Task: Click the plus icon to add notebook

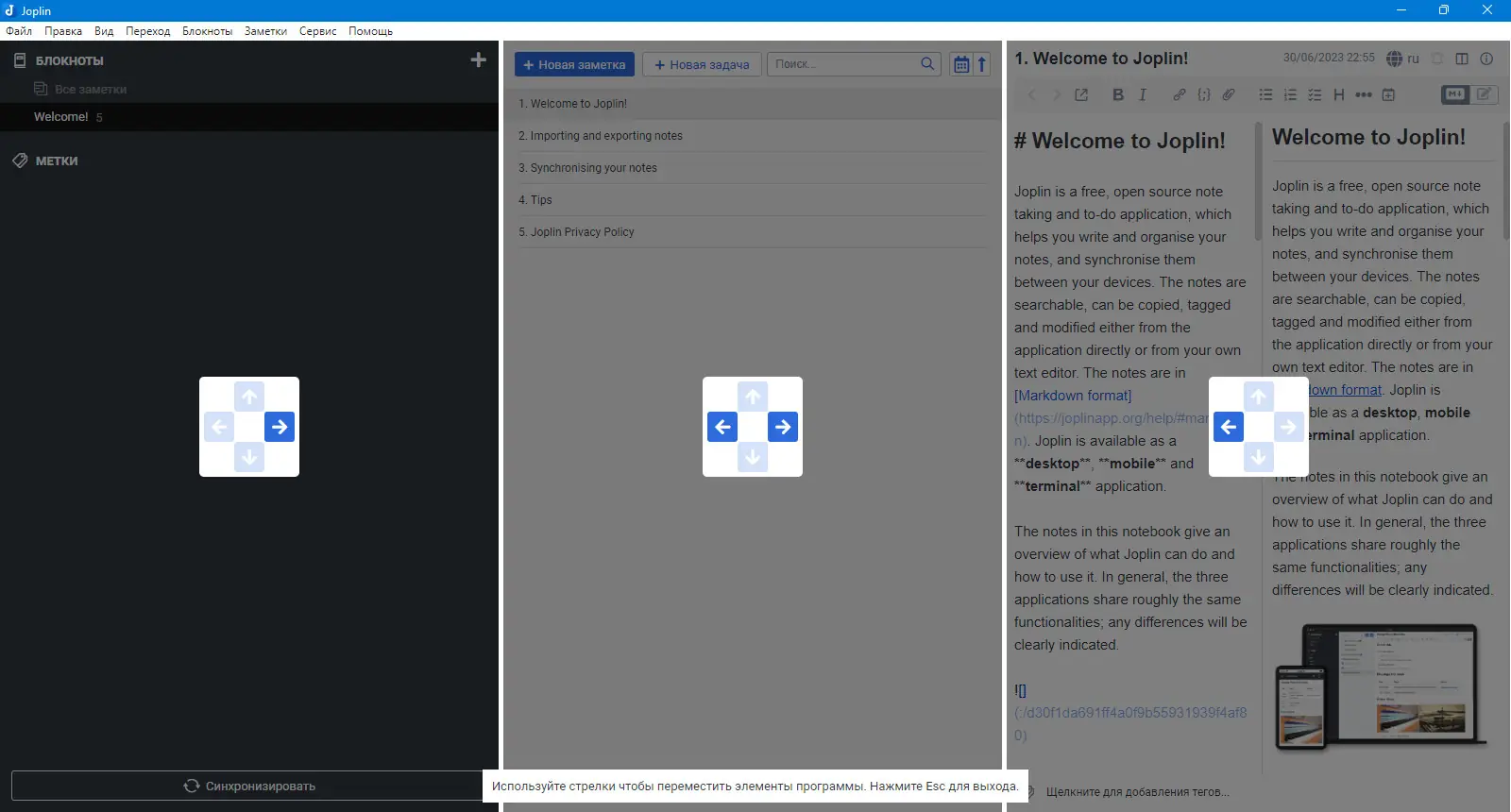Action: (x=479, y=59)
